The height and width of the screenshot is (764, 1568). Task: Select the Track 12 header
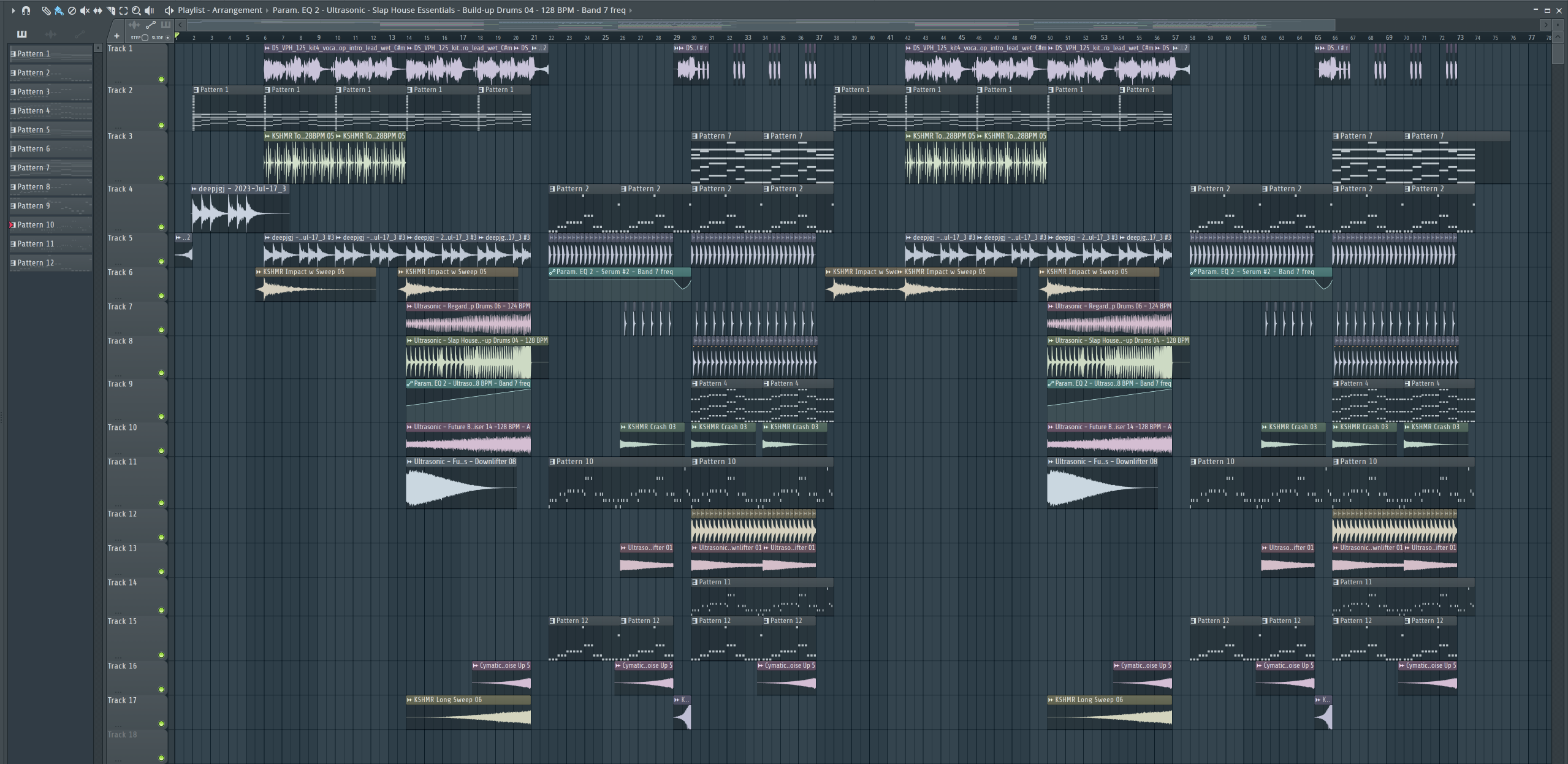coord(137,526)
